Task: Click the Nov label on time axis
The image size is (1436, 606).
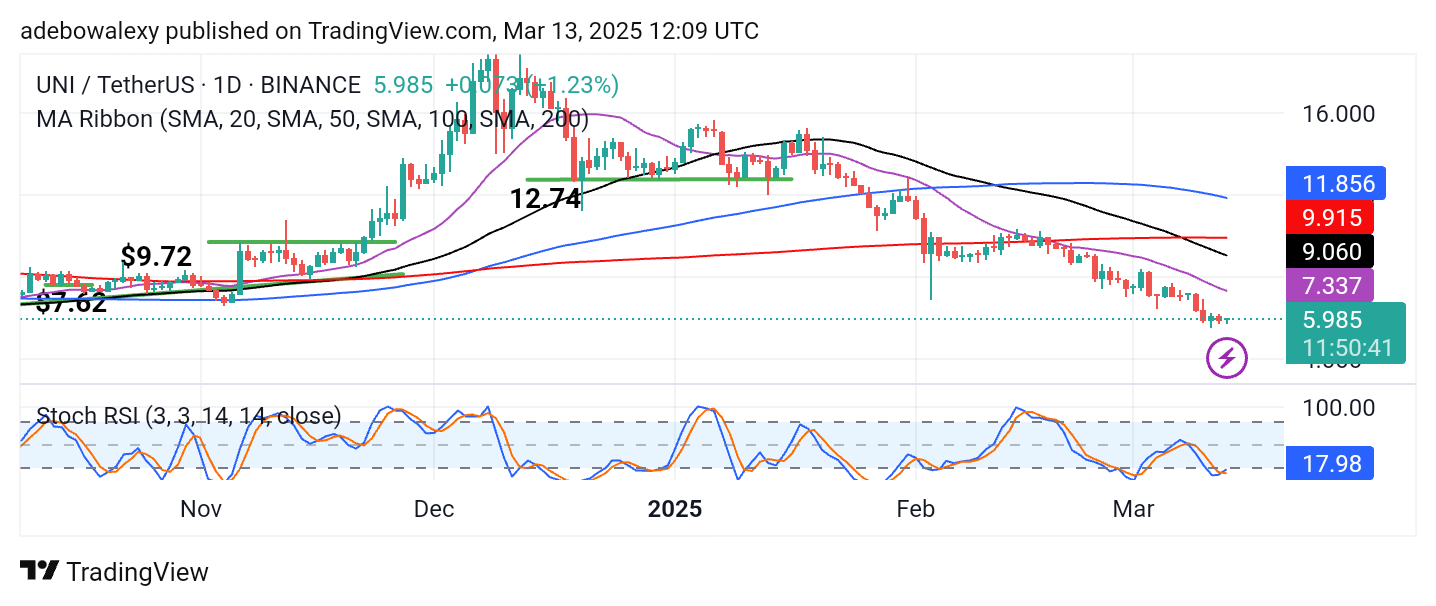Action: (201, 509)
